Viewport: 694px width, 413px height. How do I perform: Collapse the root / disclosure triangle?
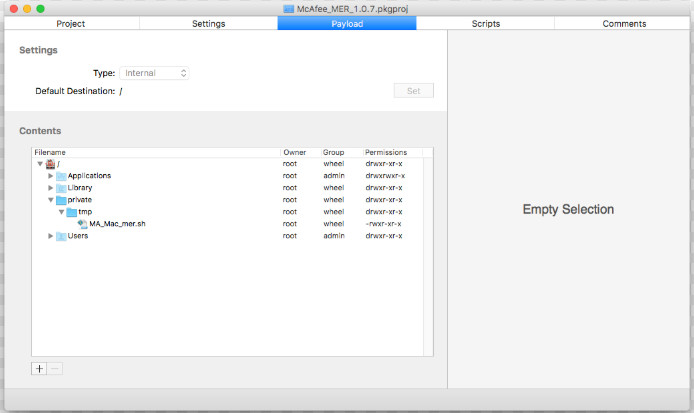[40, 164]
